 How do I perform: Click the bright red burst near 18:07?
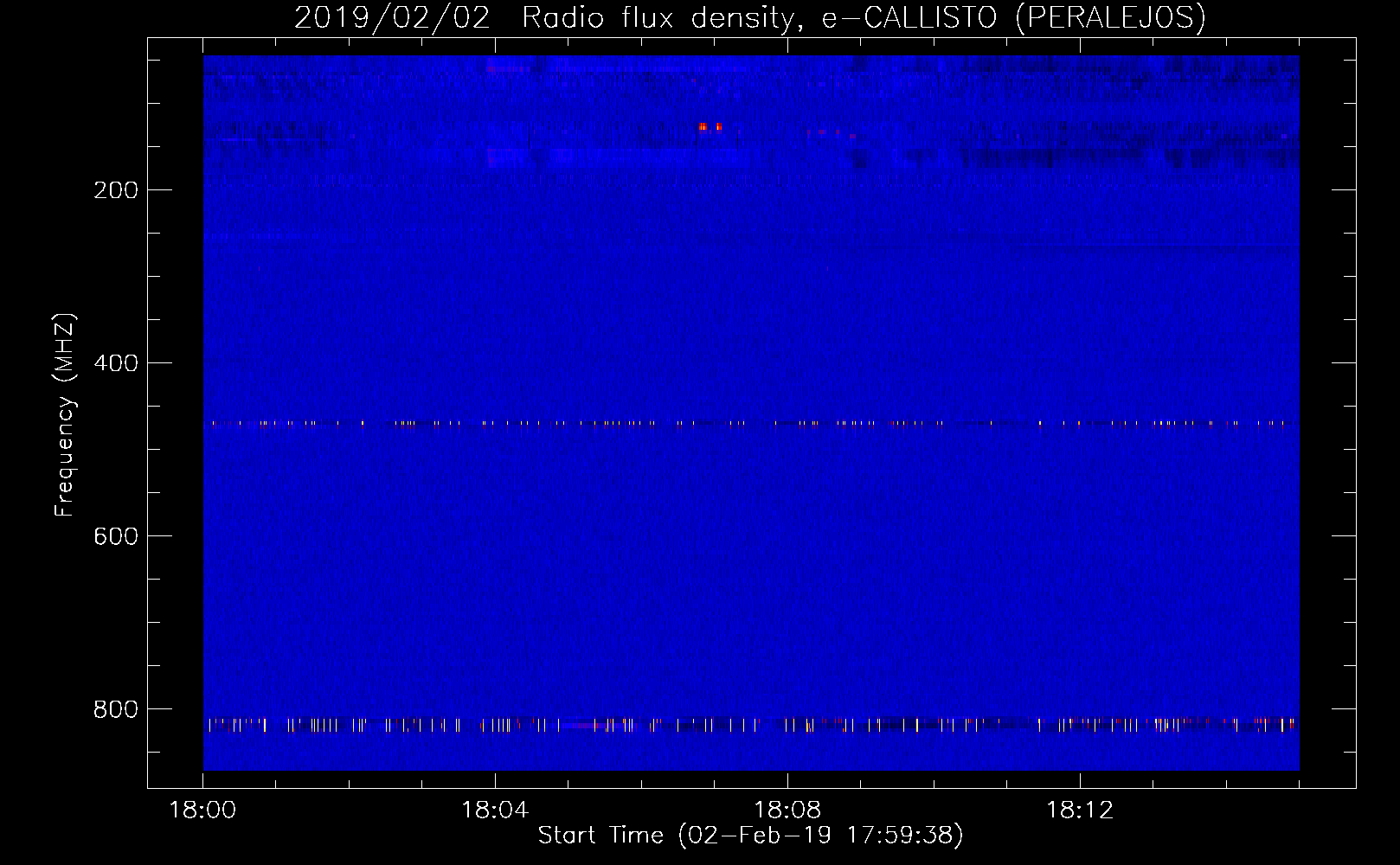pos(710,127)
